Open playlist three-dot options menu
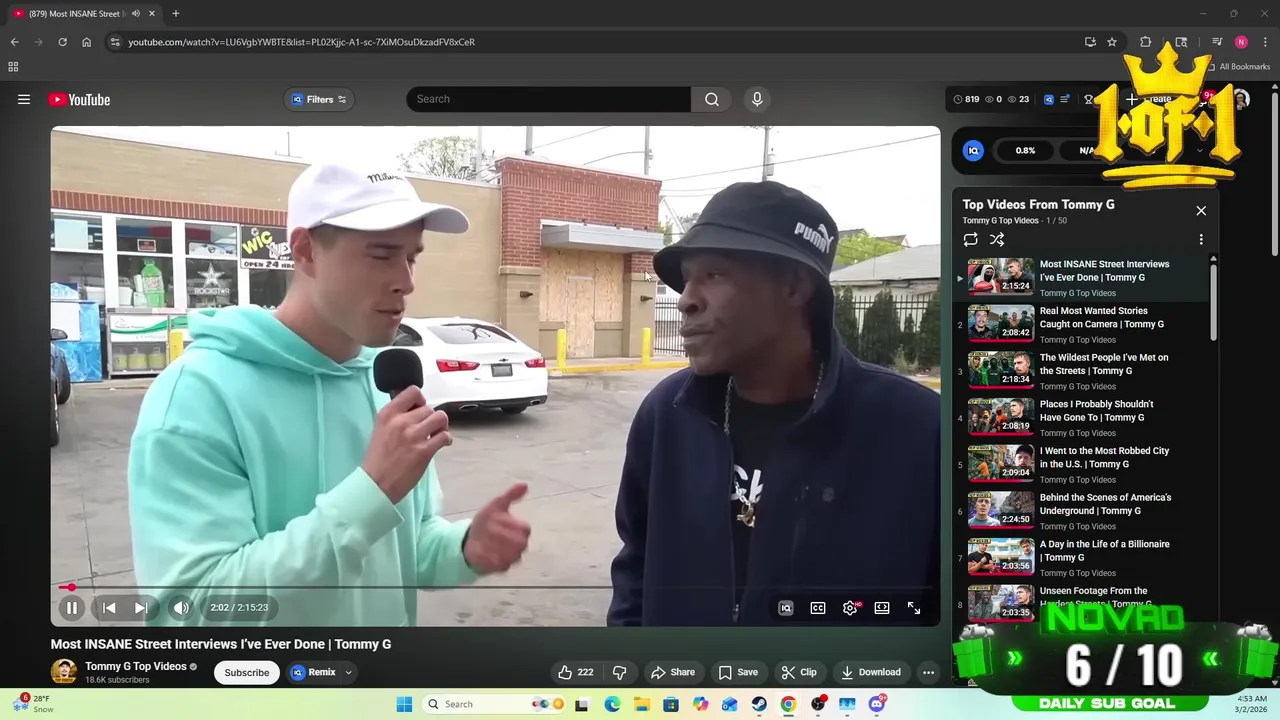The image size is (1280, 720). 1201,239
